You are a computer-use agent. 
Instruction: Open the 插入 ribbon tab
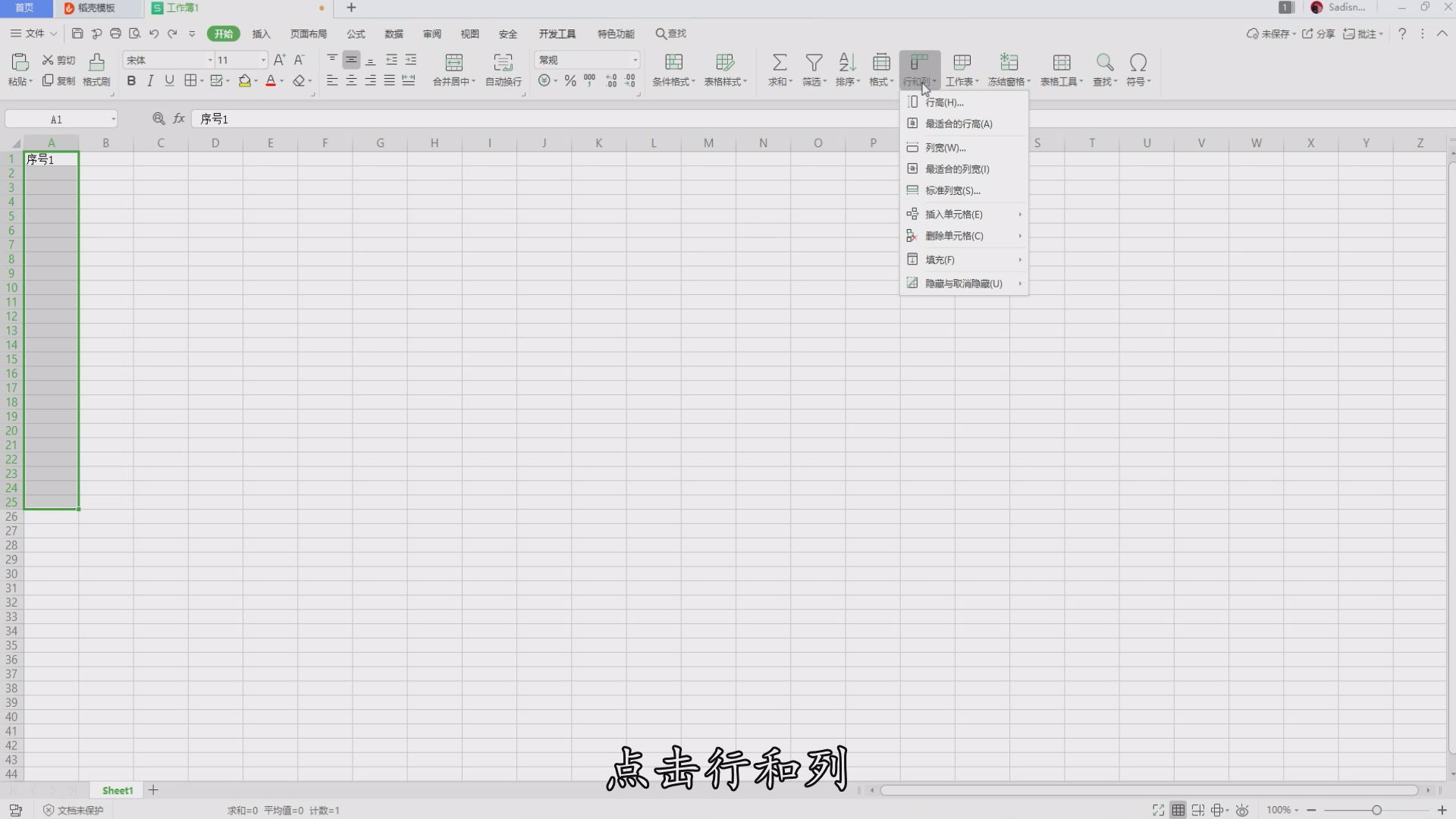point(261,33)
